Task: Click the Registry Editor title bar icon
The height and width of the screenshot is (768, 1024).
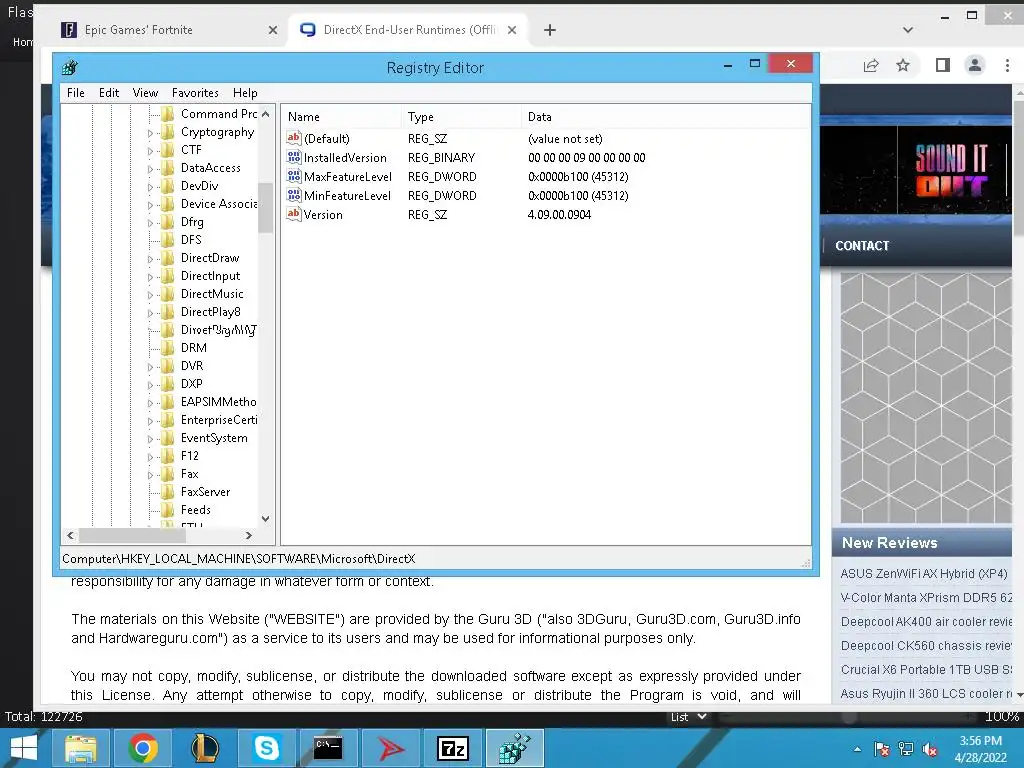Action: [70, 67]
